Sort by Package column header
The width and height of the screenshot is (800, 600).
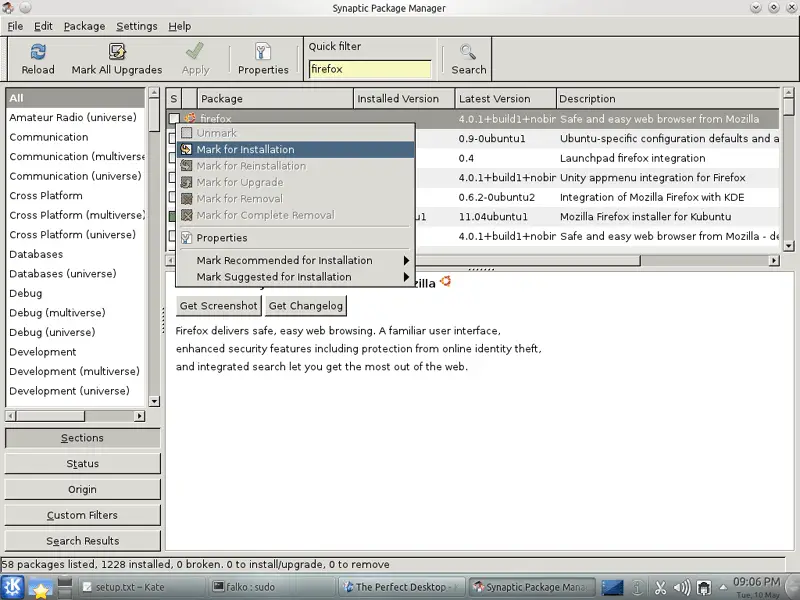point(276,98)
